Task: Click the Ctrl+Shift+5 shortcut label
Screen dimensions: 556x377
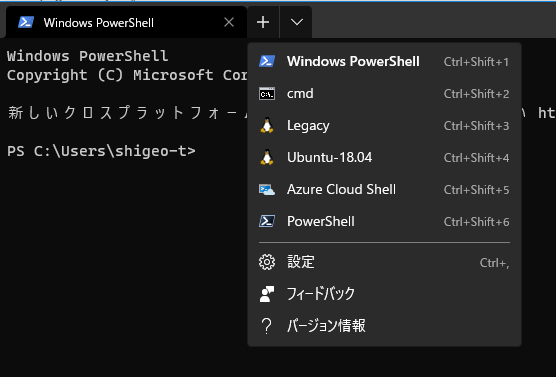Action: click(x=476, y=190)
